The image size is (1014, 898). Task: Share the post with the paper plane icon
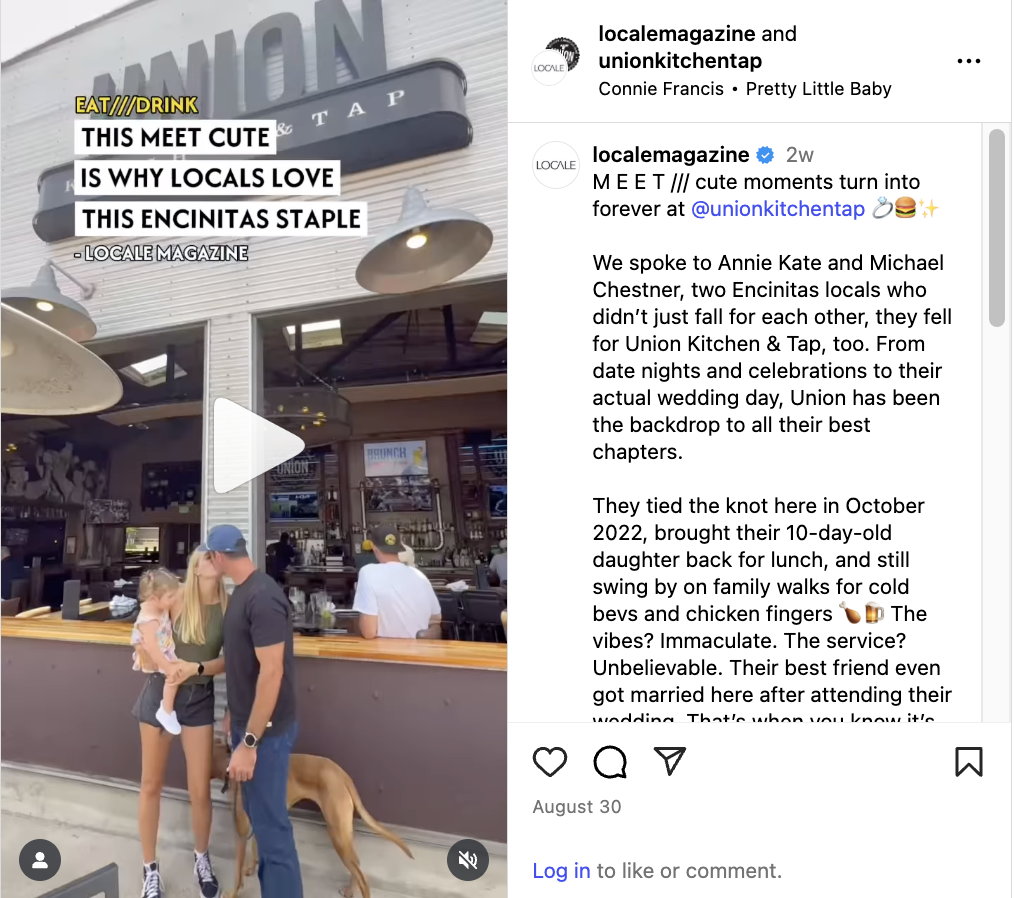[669, 761]
